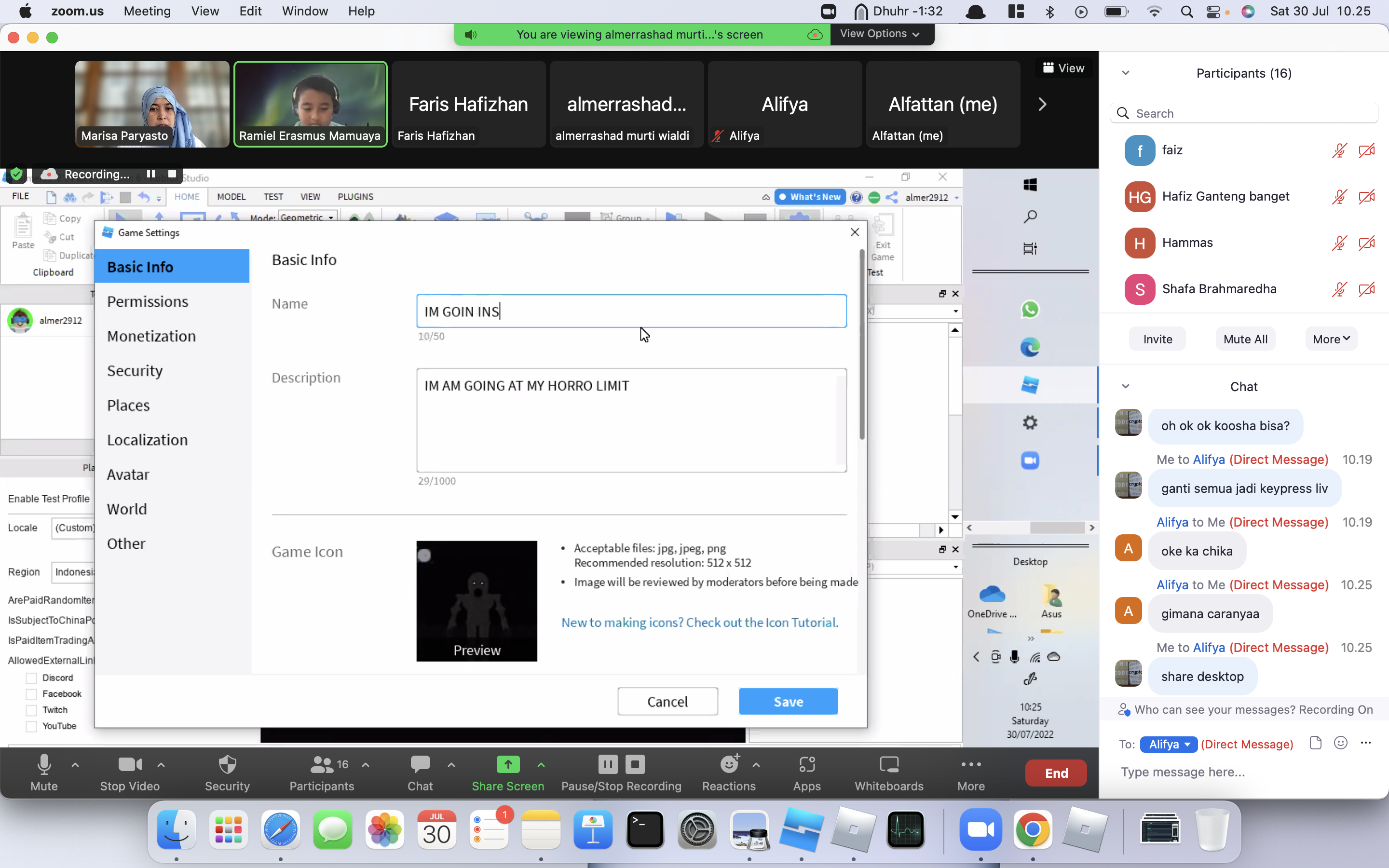Click the Monetization section in sidebar
Image resolution: width=1389 pixels, height=868 pixels.
(151, 335)
